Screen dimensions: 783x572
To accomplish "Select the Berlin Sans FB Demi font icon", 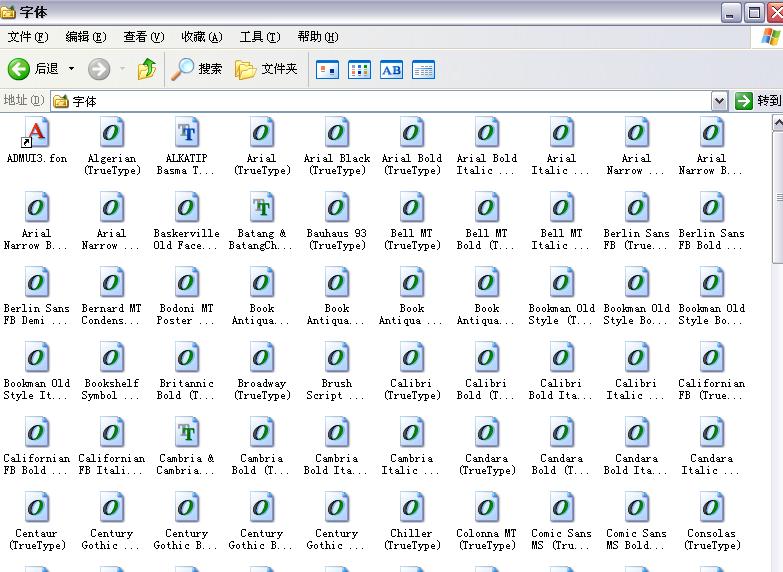I will 37,283.
